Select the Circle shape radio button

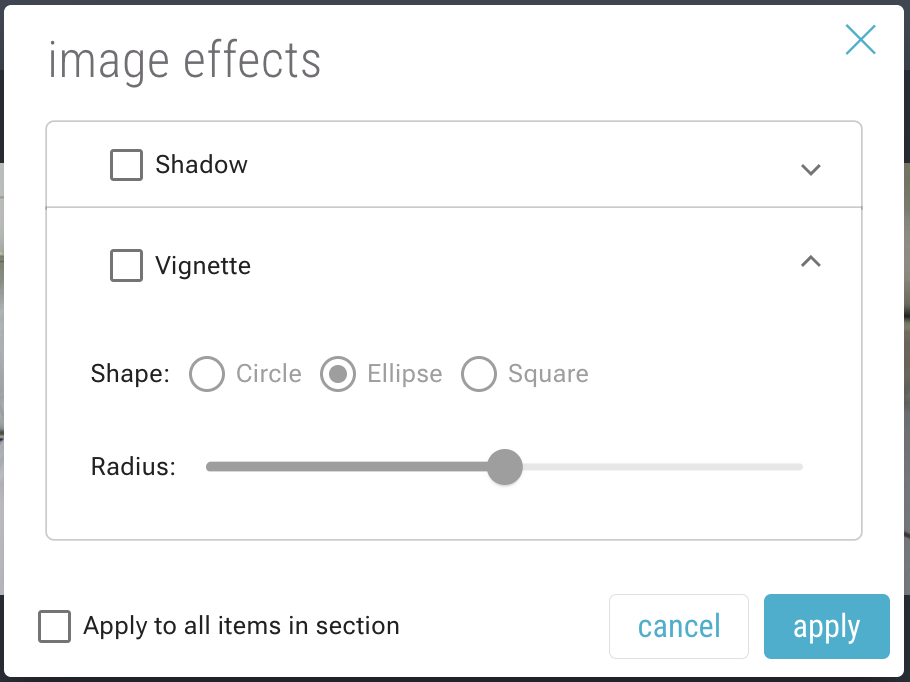(x=207, y=375)
